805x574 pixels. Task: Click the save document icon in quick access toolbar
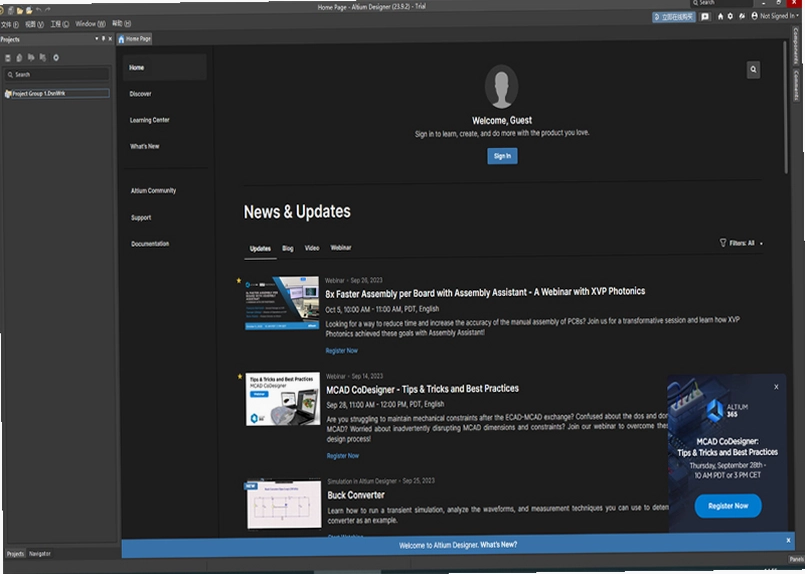[11, 10]
